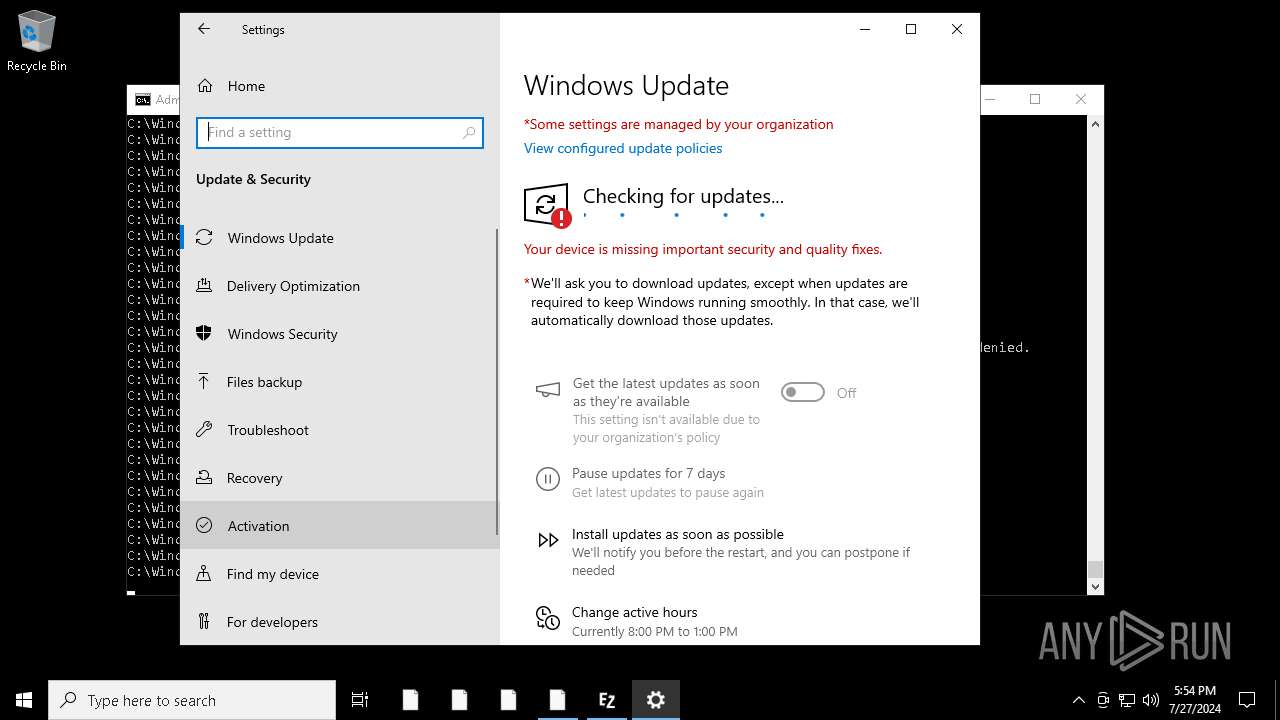Open Settings Home icon
The width and height of the screenshot is (1280, 720).
[x=205, y=86]
